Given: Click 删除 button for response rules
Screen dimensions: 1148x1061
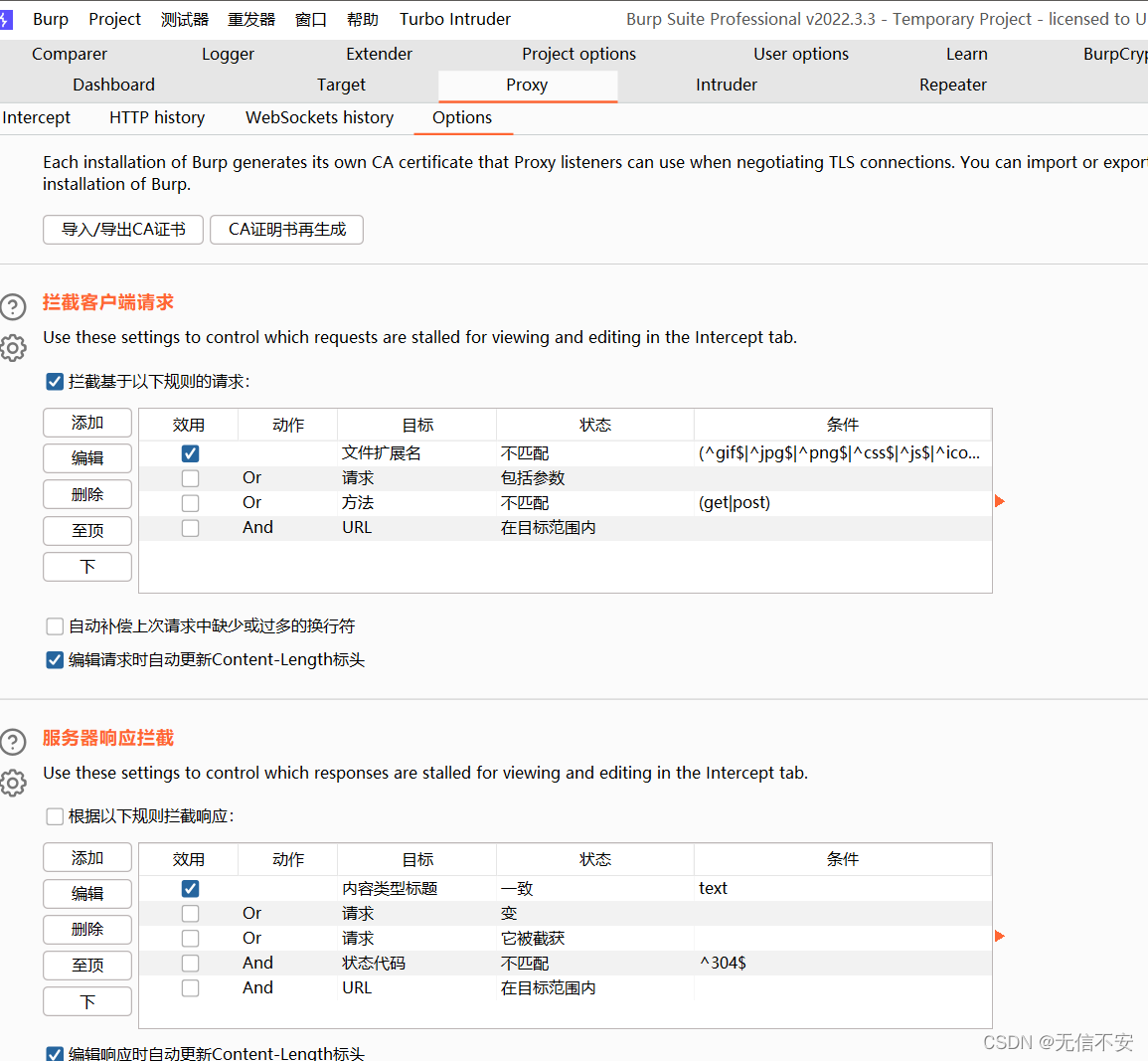Looking at the screenshot, I should pyautogui.click(x=87, y=930).
